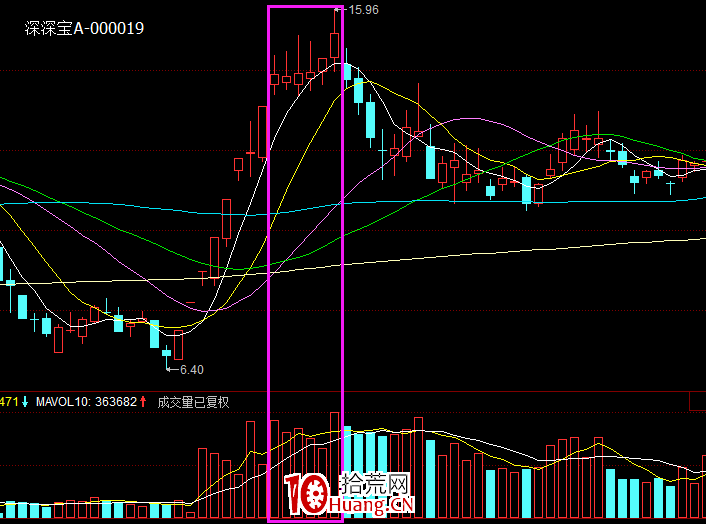Click the 成交量已复权 label

(193, 402)
